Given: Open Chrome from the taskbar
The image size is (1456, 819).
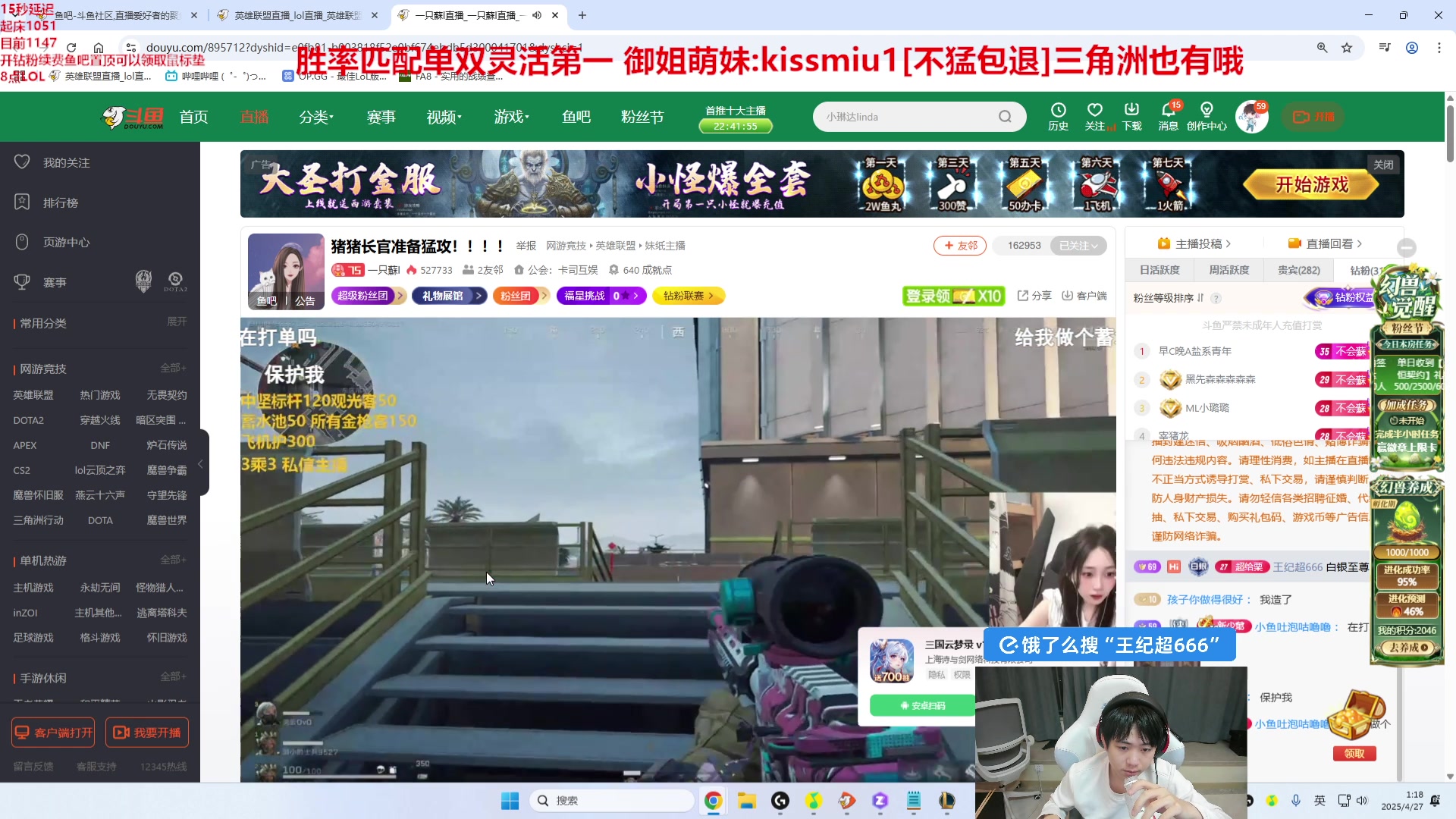Looking at the screenshot, I should pyautogui.click(x=713, y=801).
